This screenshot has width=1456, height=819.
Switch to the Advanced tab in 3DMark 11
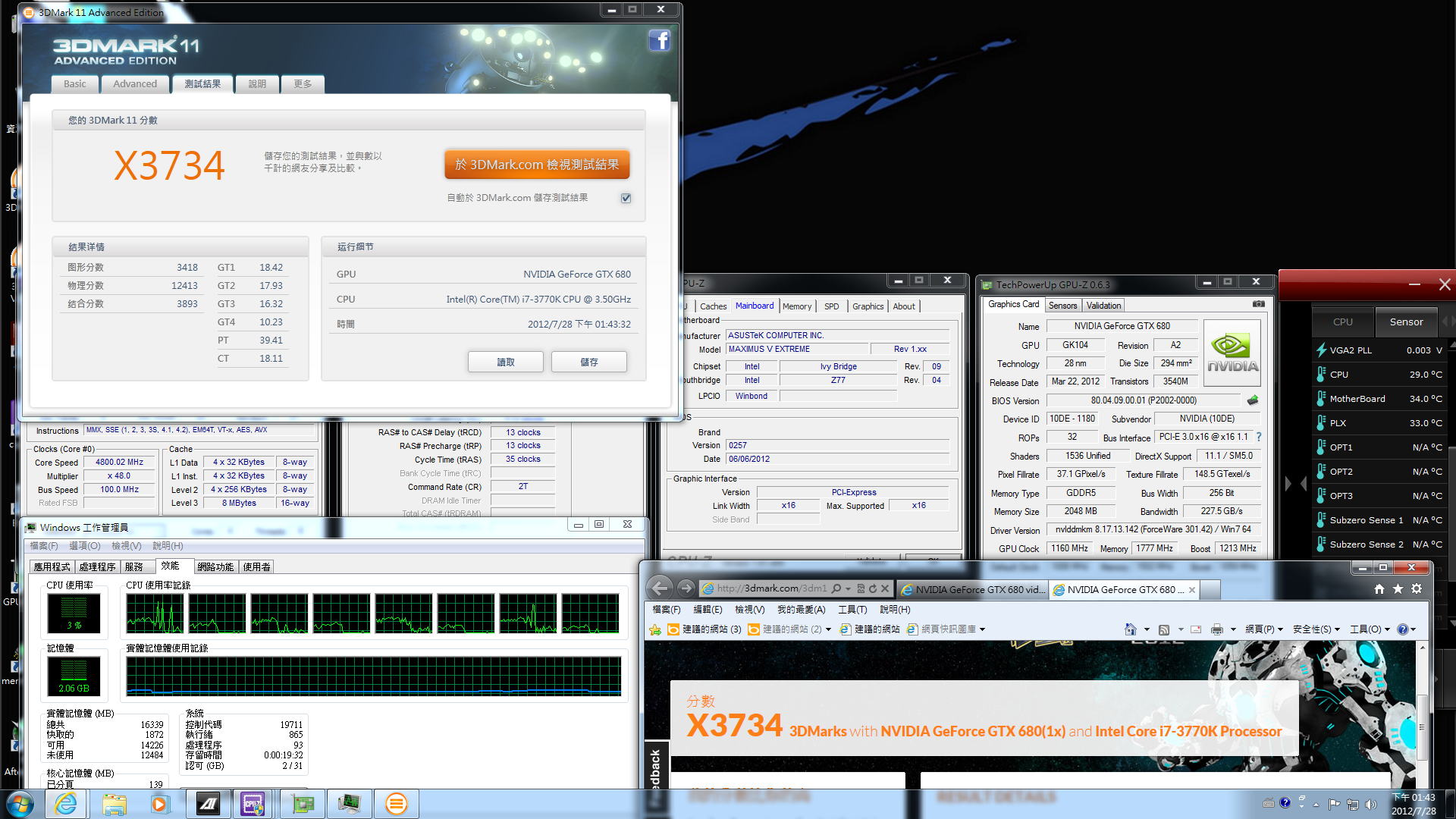click(135, 84)
